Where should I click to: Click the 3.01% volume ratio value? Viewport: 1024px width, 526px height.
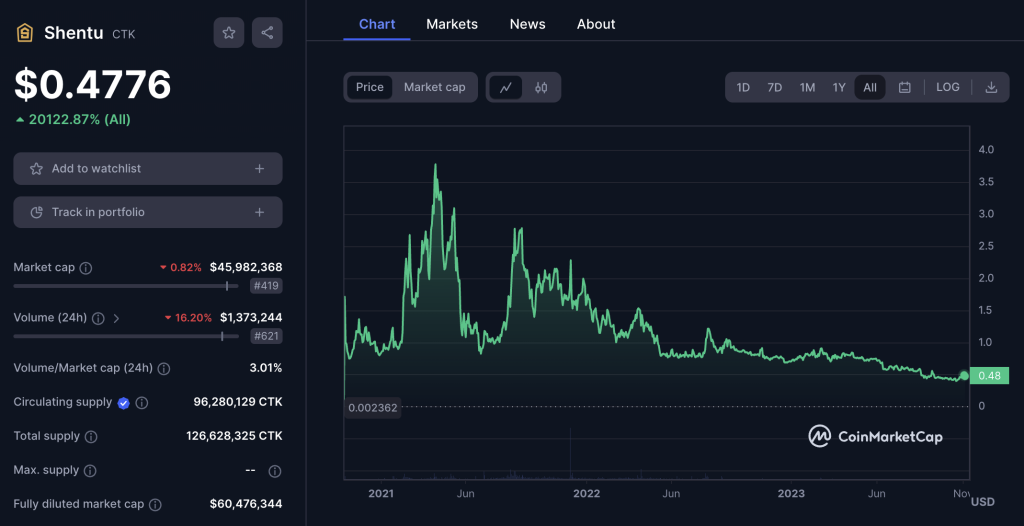(266, 368)
